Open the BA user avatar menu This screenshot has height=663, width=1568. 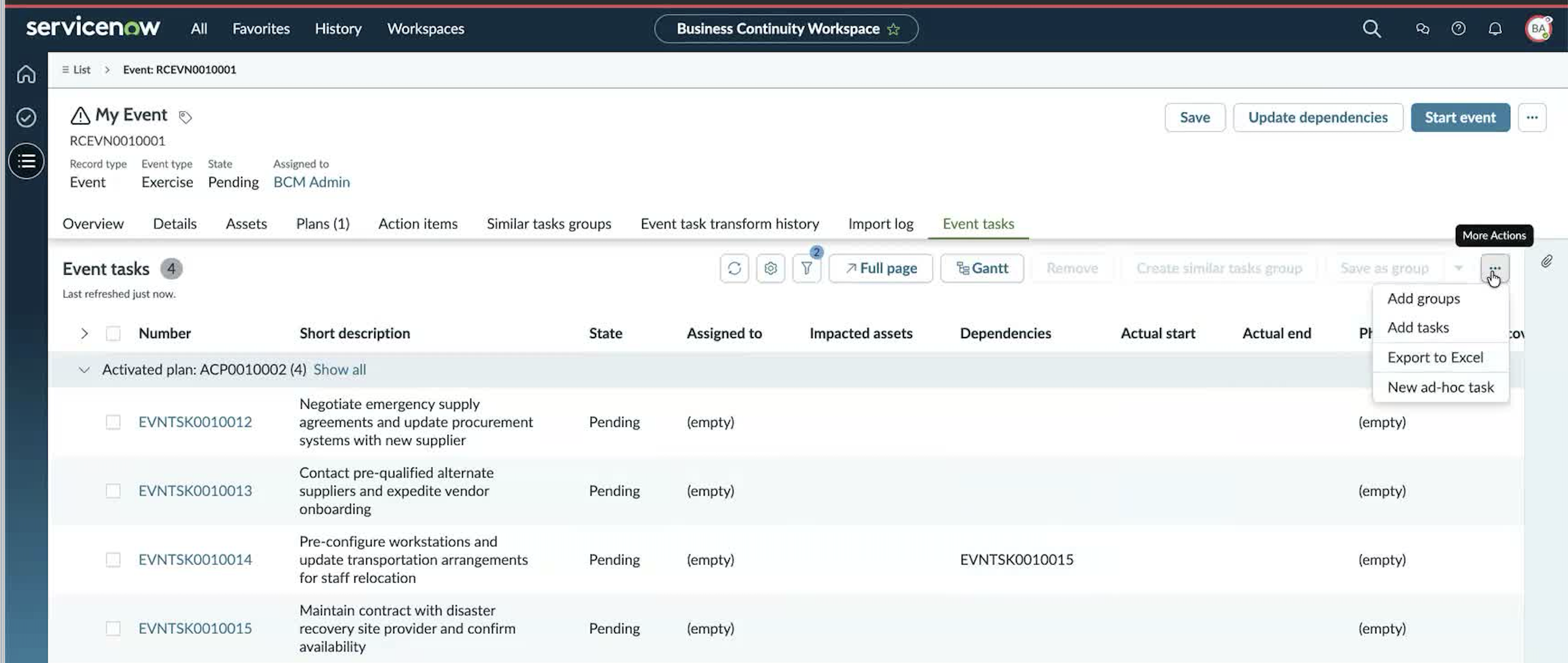pos(1538,29)
